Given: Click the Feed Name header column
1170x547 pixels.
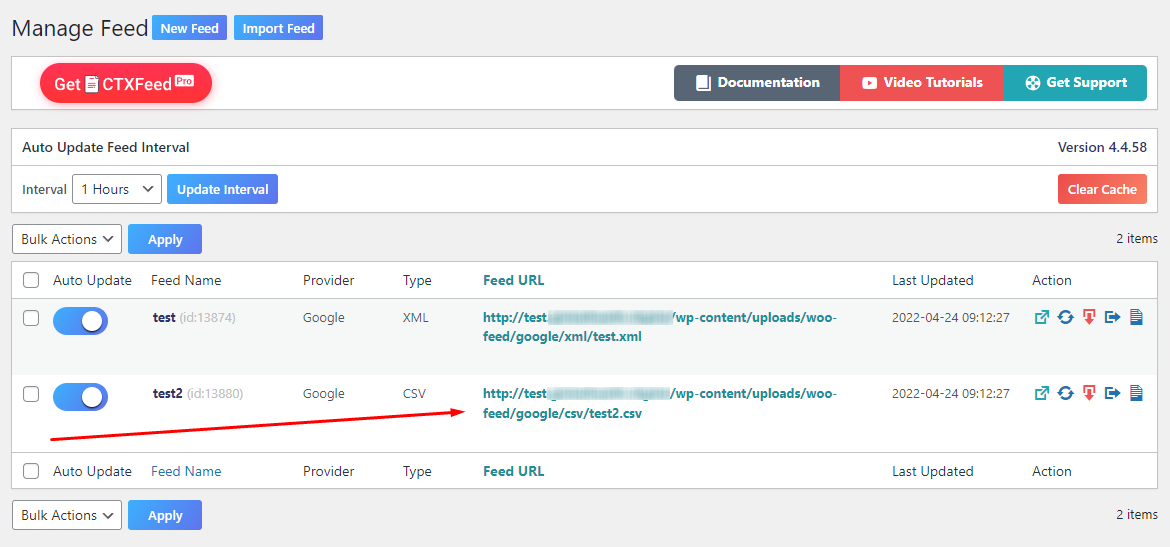Looking at the screenshot, I should [x=186, y=281].
